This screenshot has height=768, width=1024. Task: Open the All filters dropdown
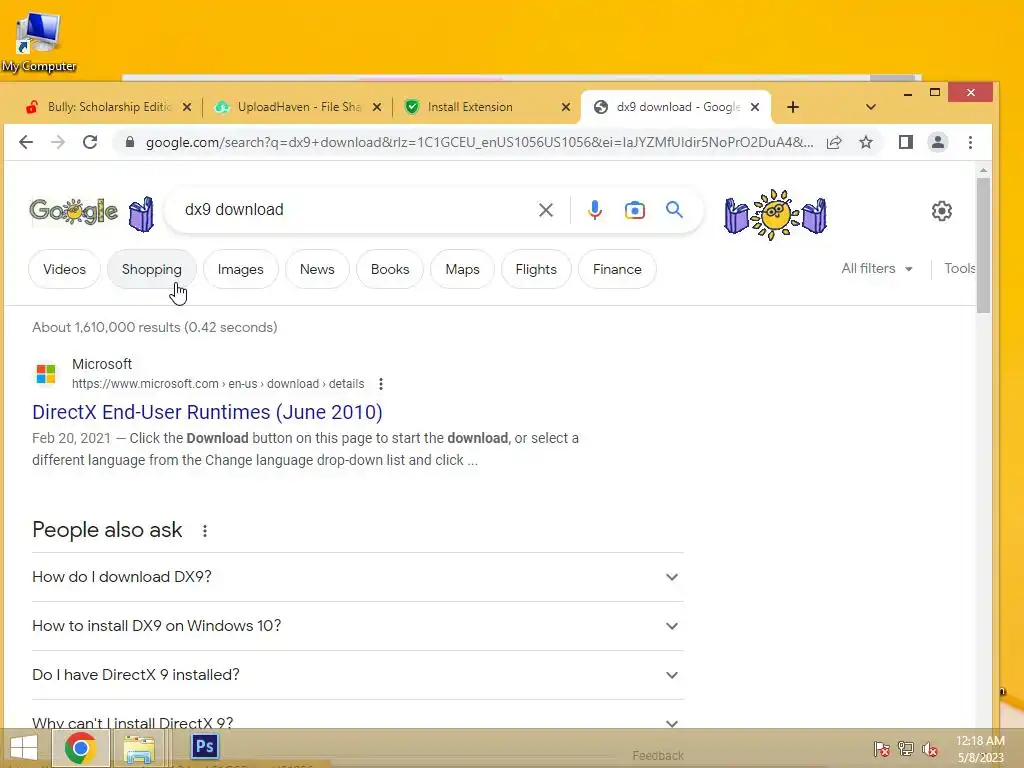[x=876, y=268]
